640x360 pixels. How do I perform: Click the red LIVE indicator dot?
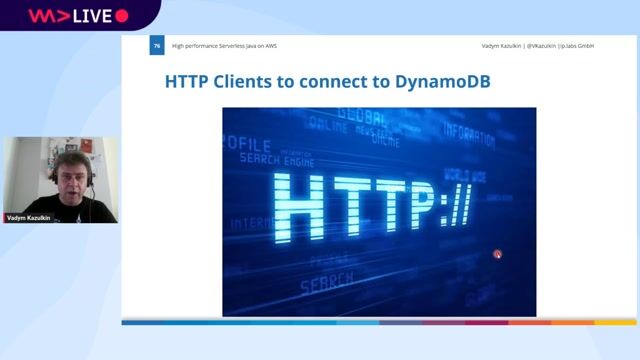click(x=122, y=16)
